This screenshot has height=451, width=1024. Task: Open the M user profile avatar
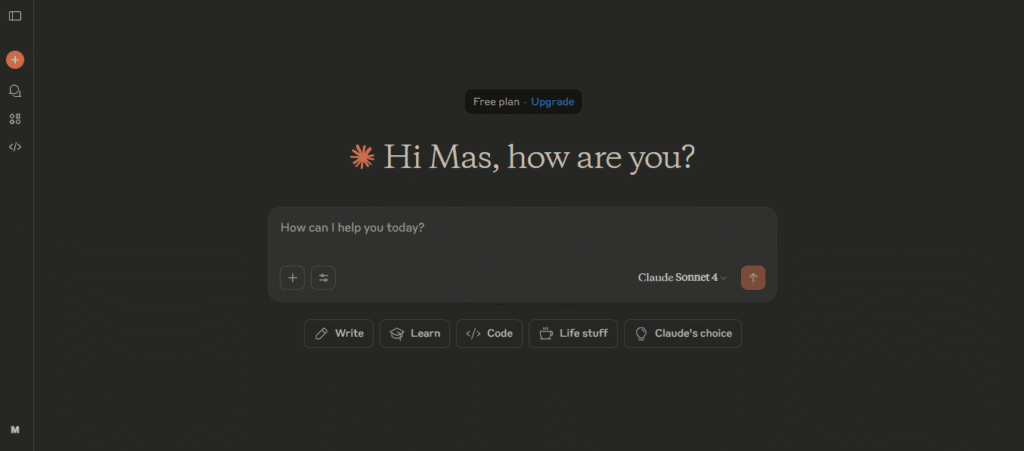(15, 429)
